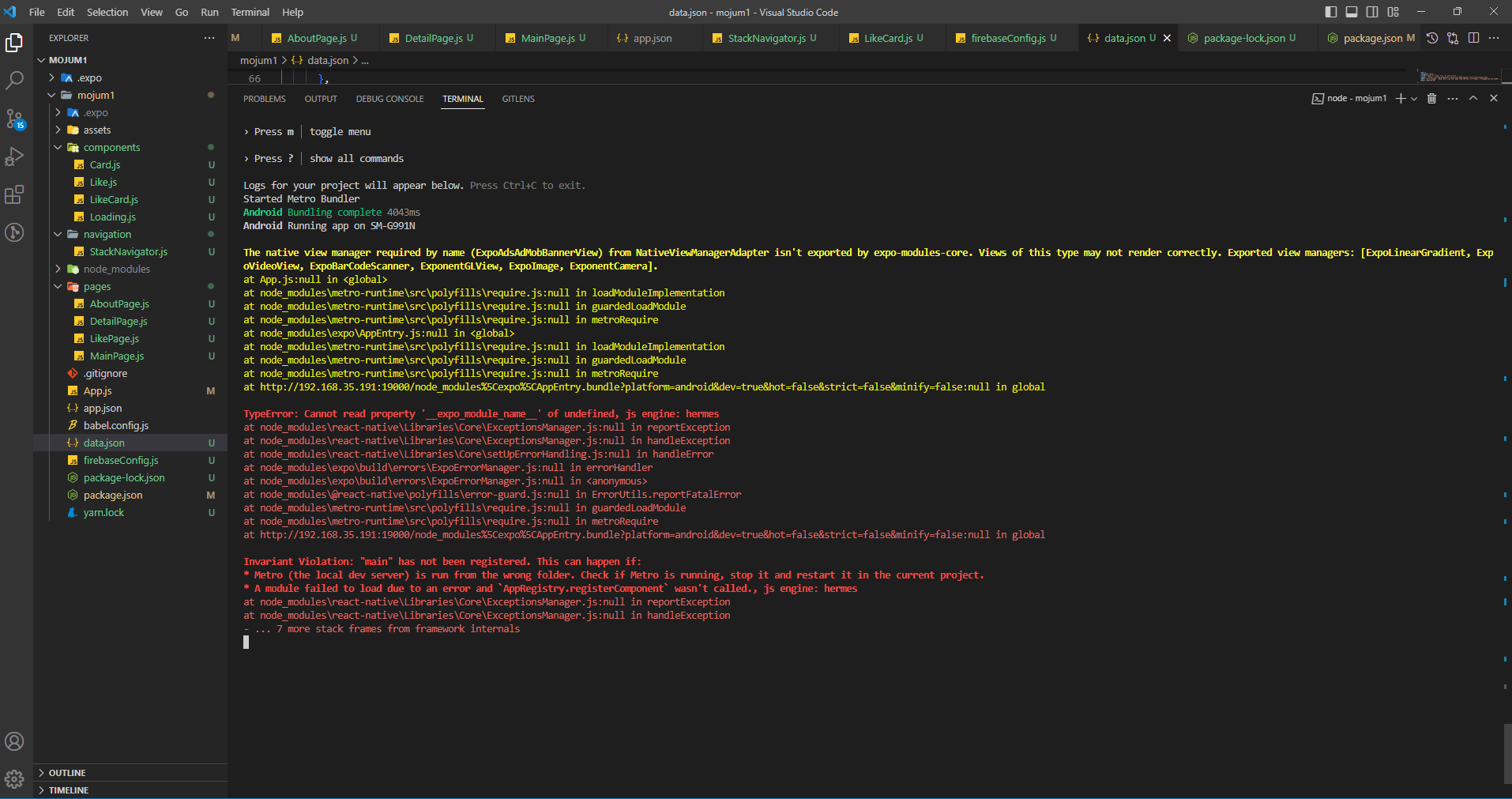1512x799 pixels.
Task: Toggle the bottom panel visibility
Action: click(1352, 12)
